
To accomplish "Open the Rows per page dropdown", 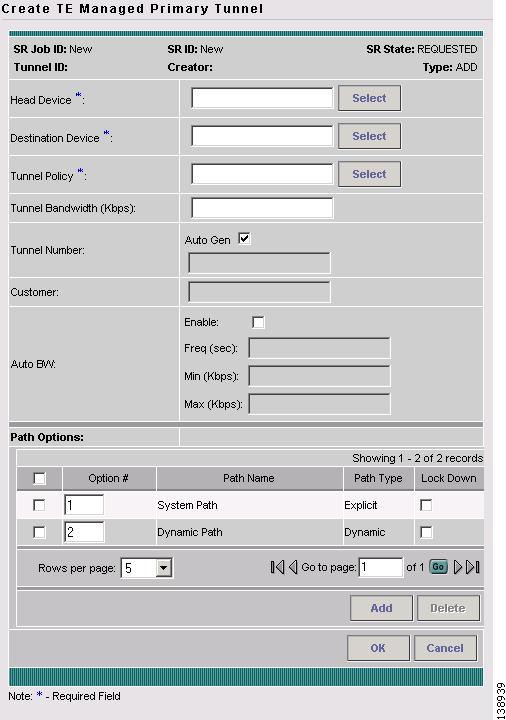I will pos(146,568).
